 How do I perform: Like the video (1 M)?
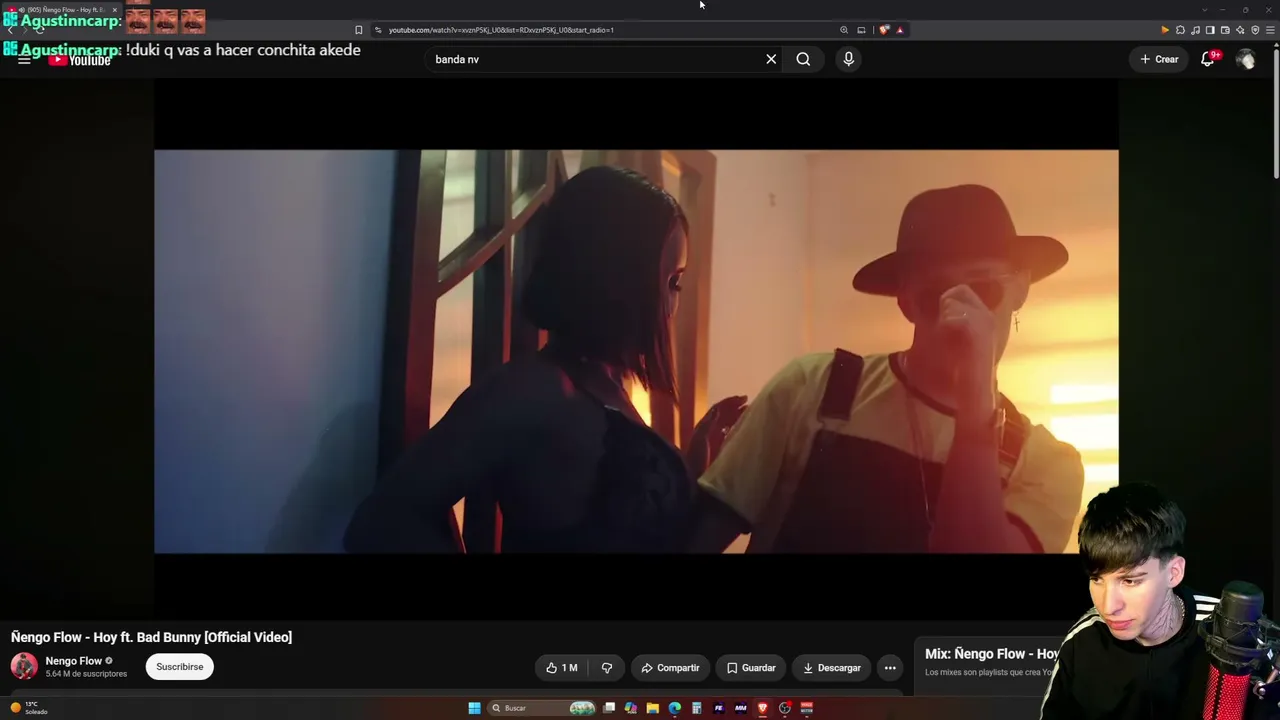pyautogui.click(x=562, y=668)
